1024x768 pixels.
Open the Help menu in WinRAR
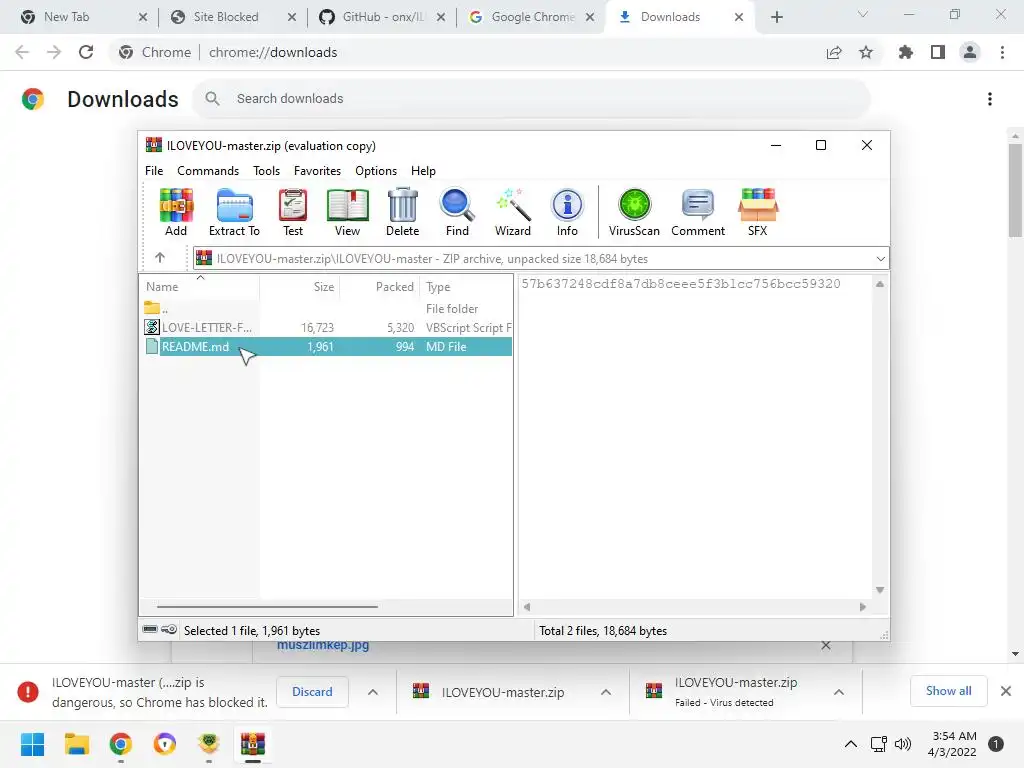[423, 170]
